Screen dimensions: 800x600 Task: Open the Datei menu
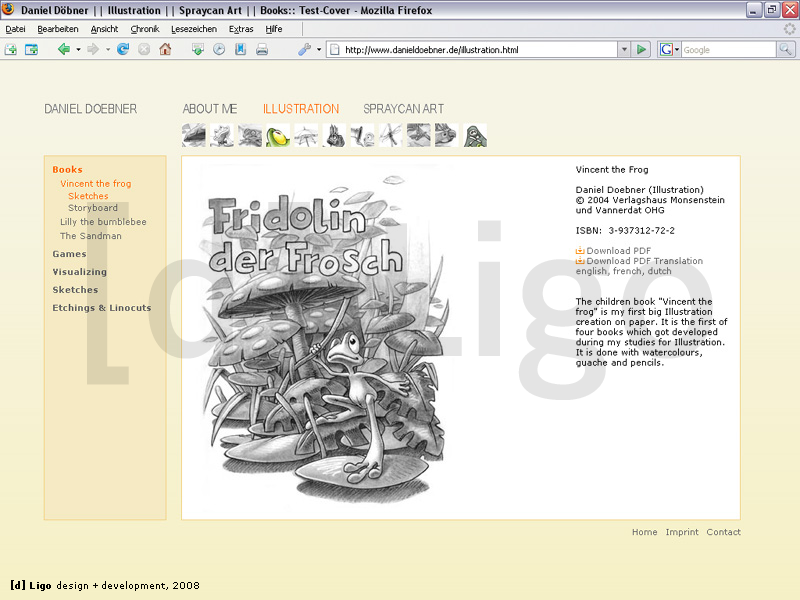coord(15,29)
